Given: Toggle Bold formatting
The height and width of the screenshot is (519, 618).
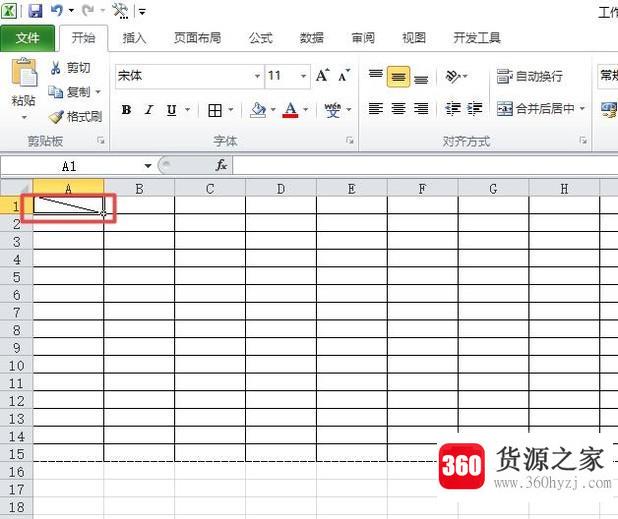Looking at the screenshot, I should [126, 110].
